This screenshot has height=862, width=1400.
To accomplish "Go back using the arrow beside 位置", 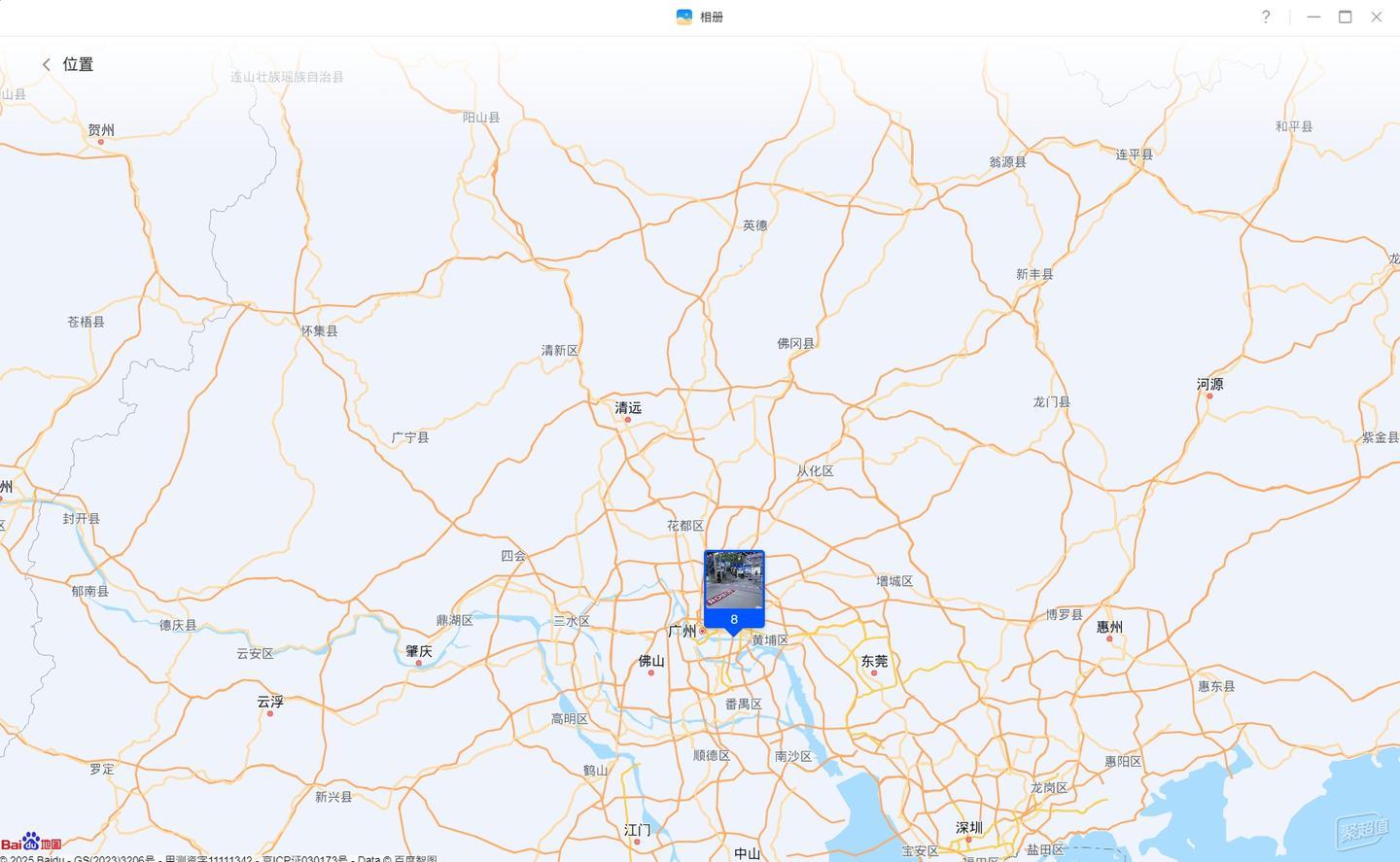I will pyautogui.click(x=46, y=64).
